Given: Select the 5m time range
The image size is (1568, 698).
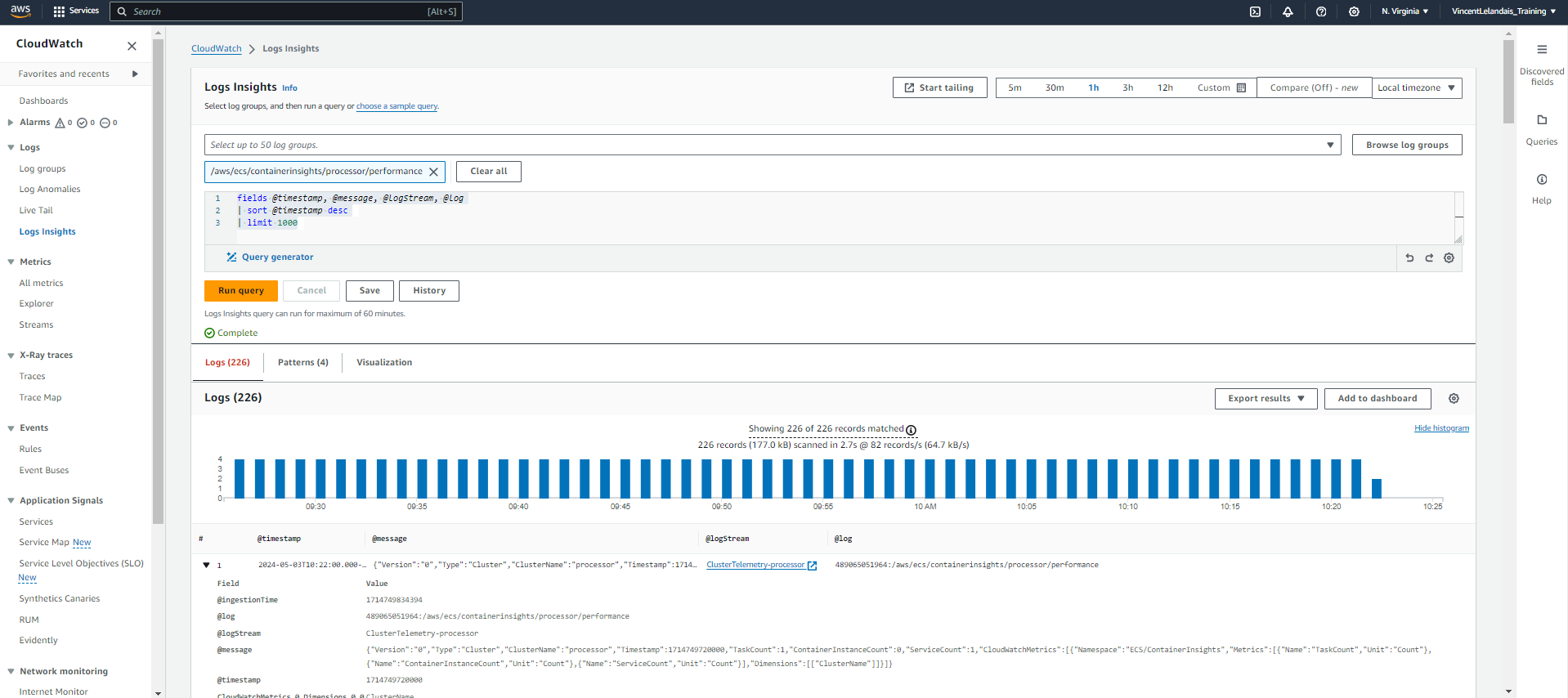Looking at the screenshot, I should tap(1015, 87).
